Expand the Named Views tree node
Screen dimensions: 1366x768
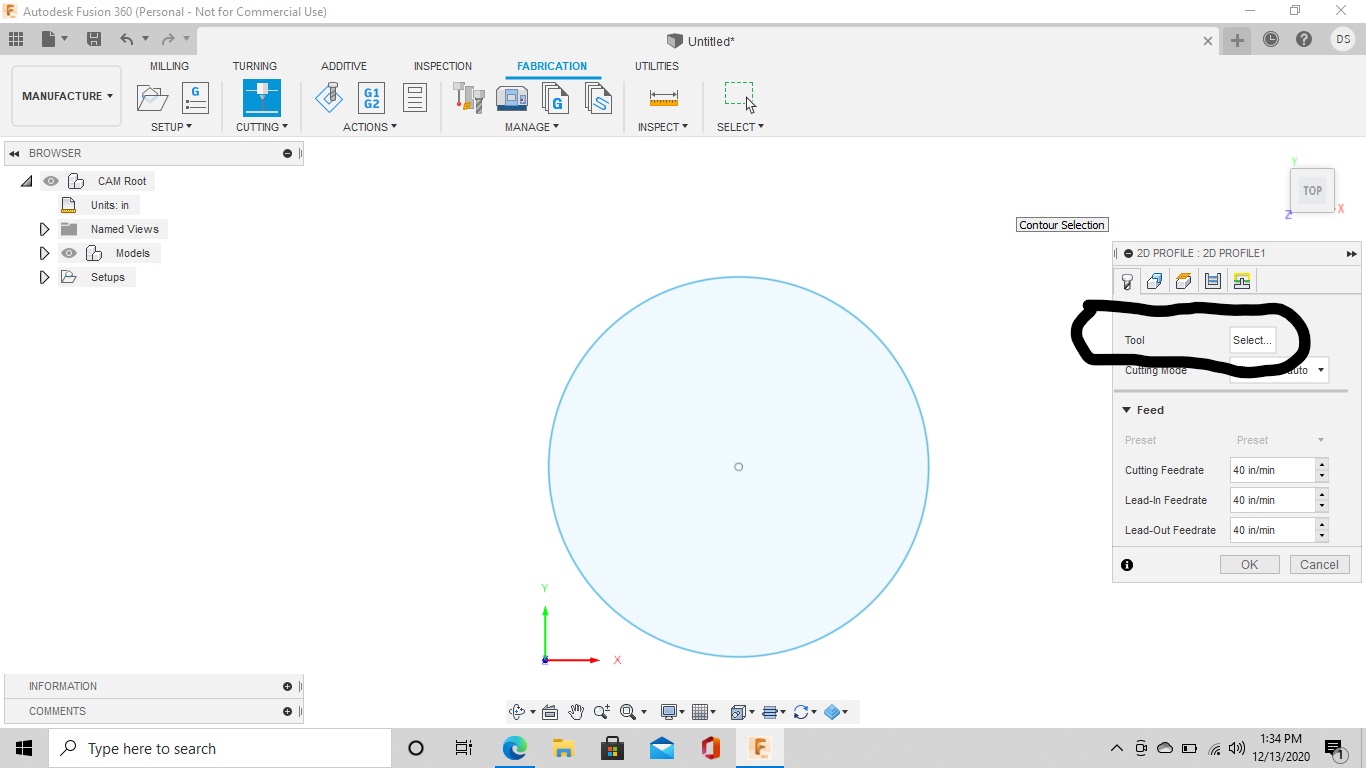click(x=44, y=229)
